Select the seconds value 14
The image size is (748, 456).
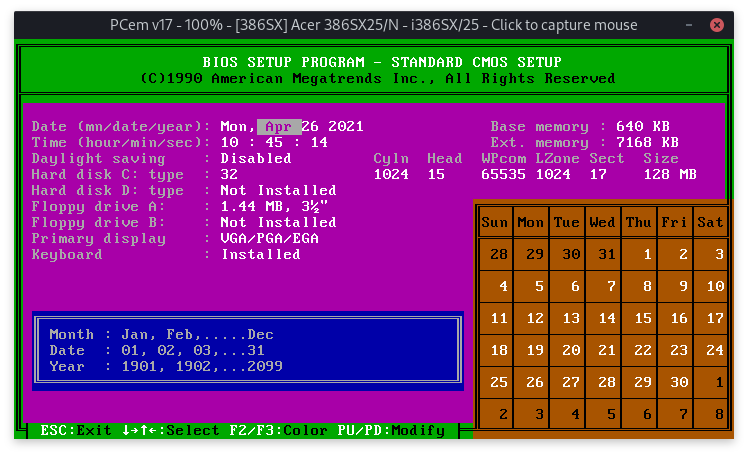coord(319,142)
